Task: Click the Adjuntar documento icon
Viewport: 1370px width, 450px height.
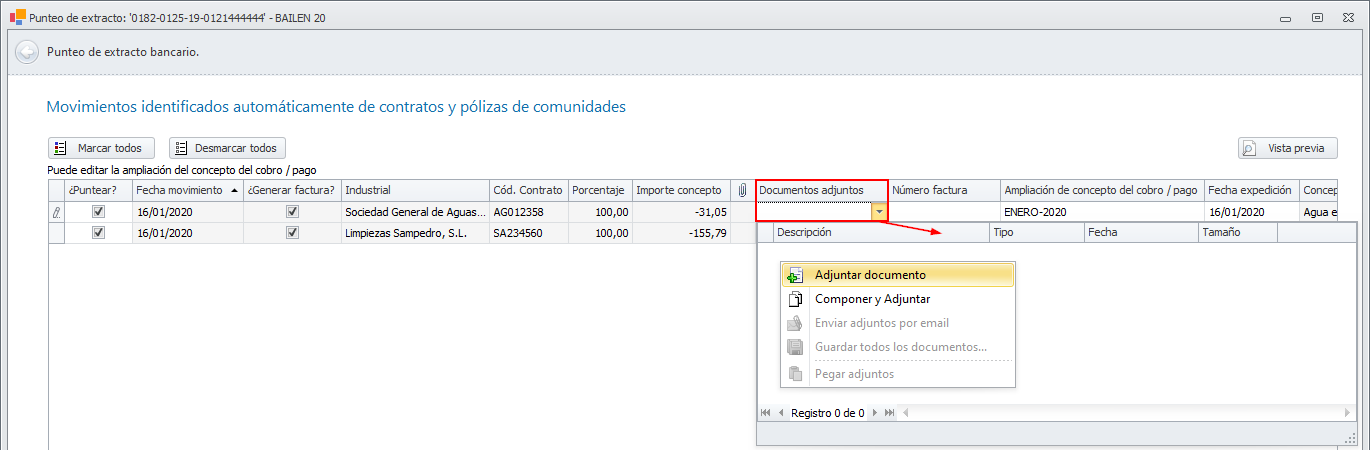Action: pos(796,275)
